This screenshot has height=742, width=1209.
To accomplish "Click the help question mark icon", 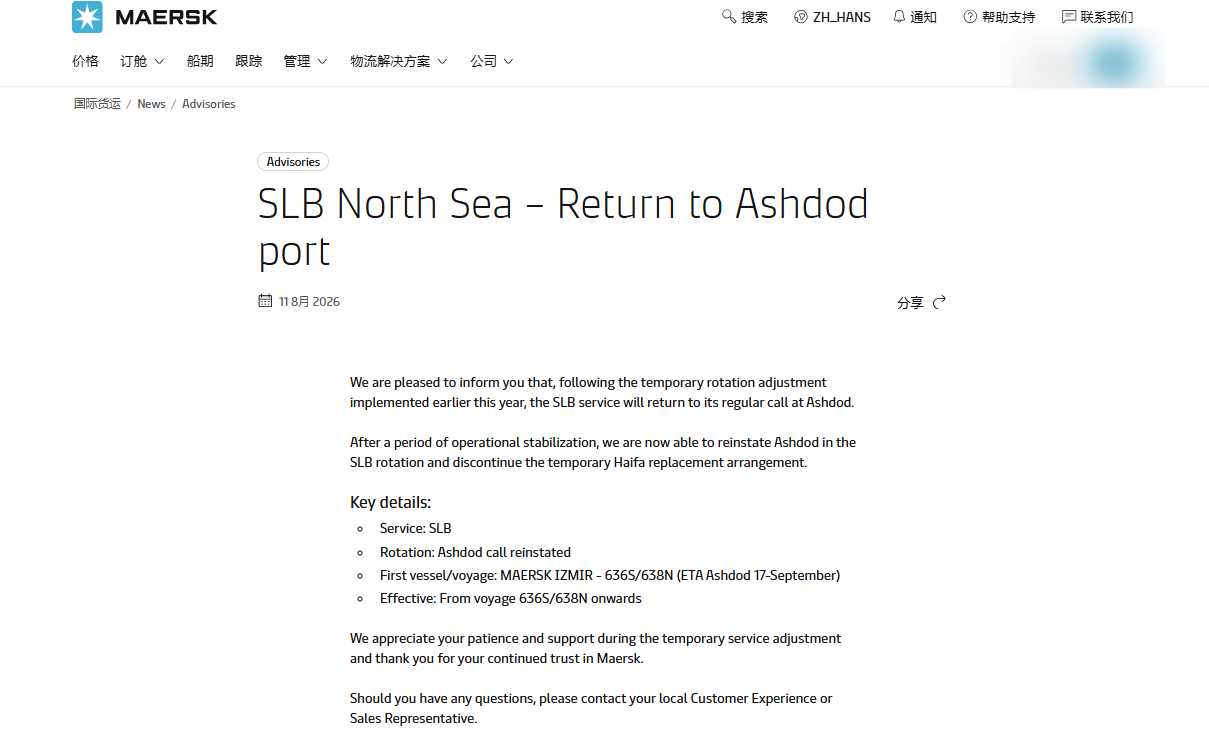I will point(970,17).
